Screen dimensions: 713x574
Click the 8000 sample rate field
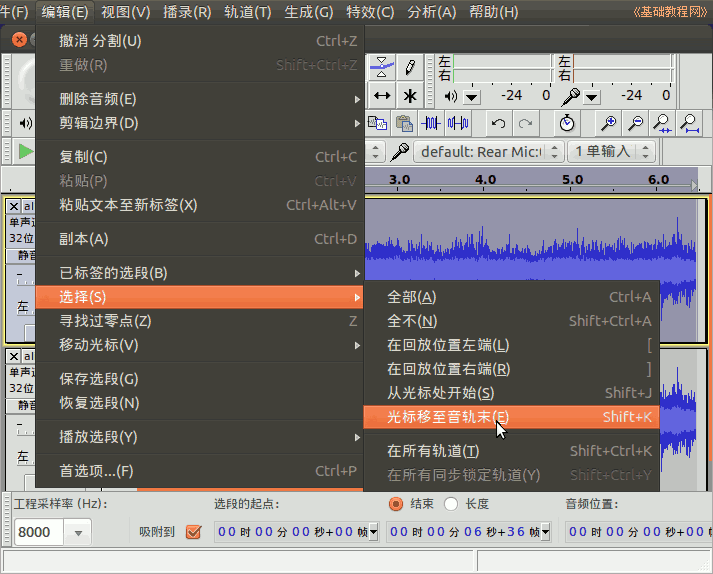pos(39,532)
